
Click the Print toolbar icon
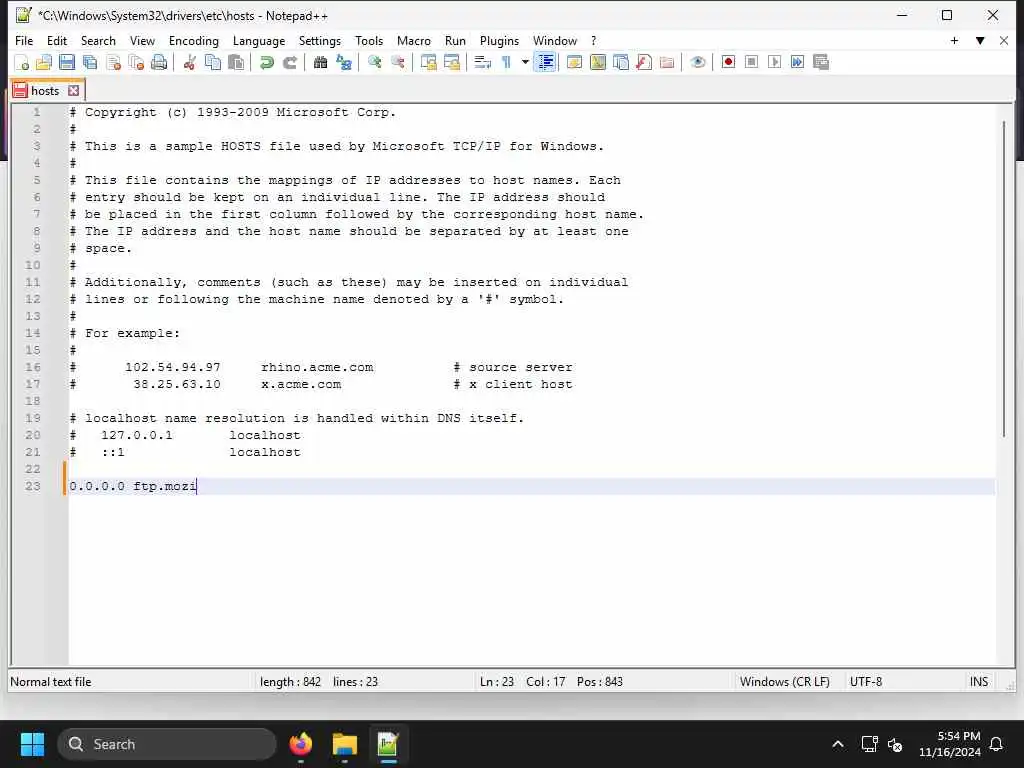(159, 63)
